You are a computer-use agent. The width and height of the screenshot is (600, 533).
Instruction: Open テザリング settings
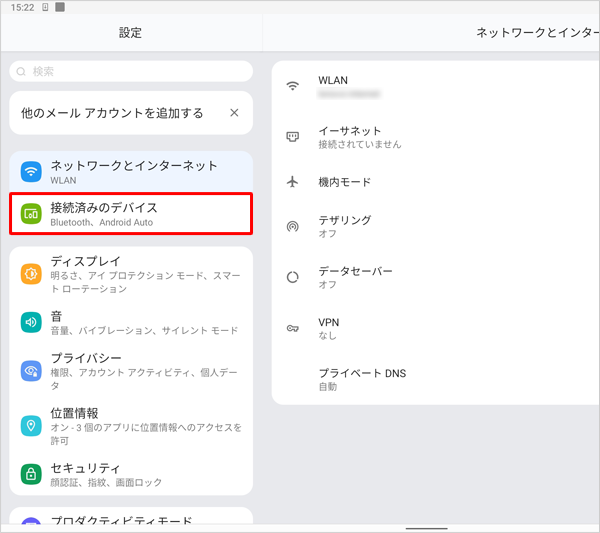[435, 227]
